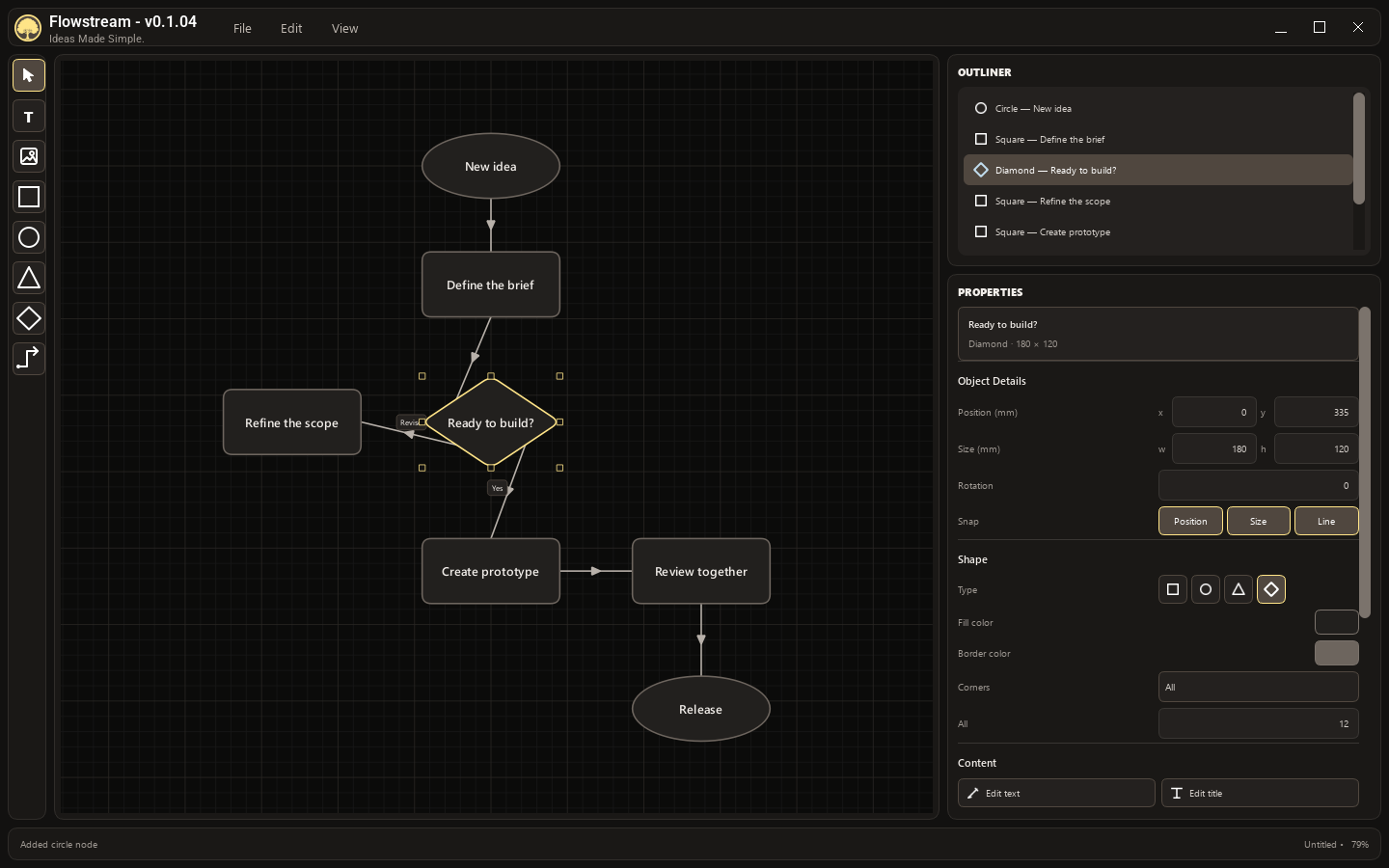The width and height of the screenshot is (1389, 868).
Task: Select the Text tool
Action: 29,117
